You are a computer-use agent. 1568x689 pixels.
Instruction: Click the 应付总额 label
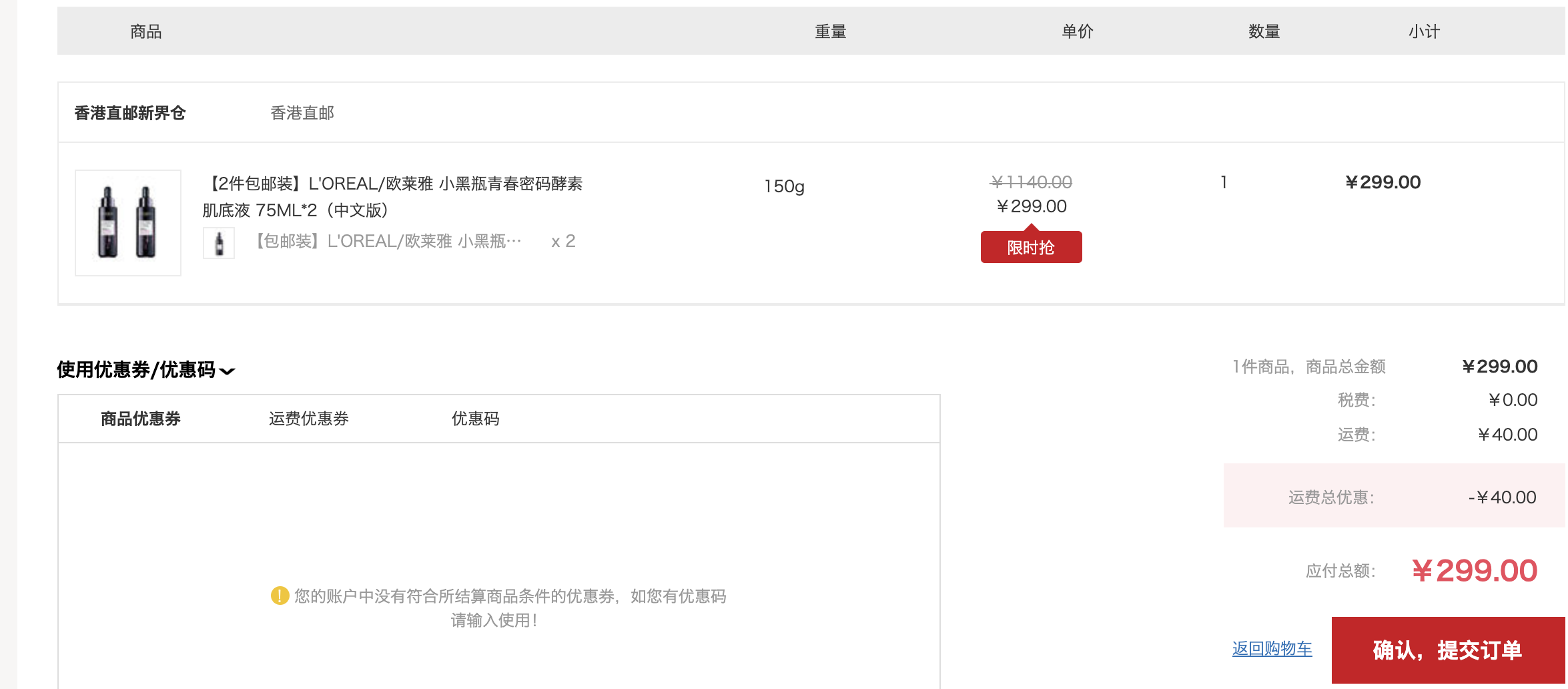[x=1340, y=571]
